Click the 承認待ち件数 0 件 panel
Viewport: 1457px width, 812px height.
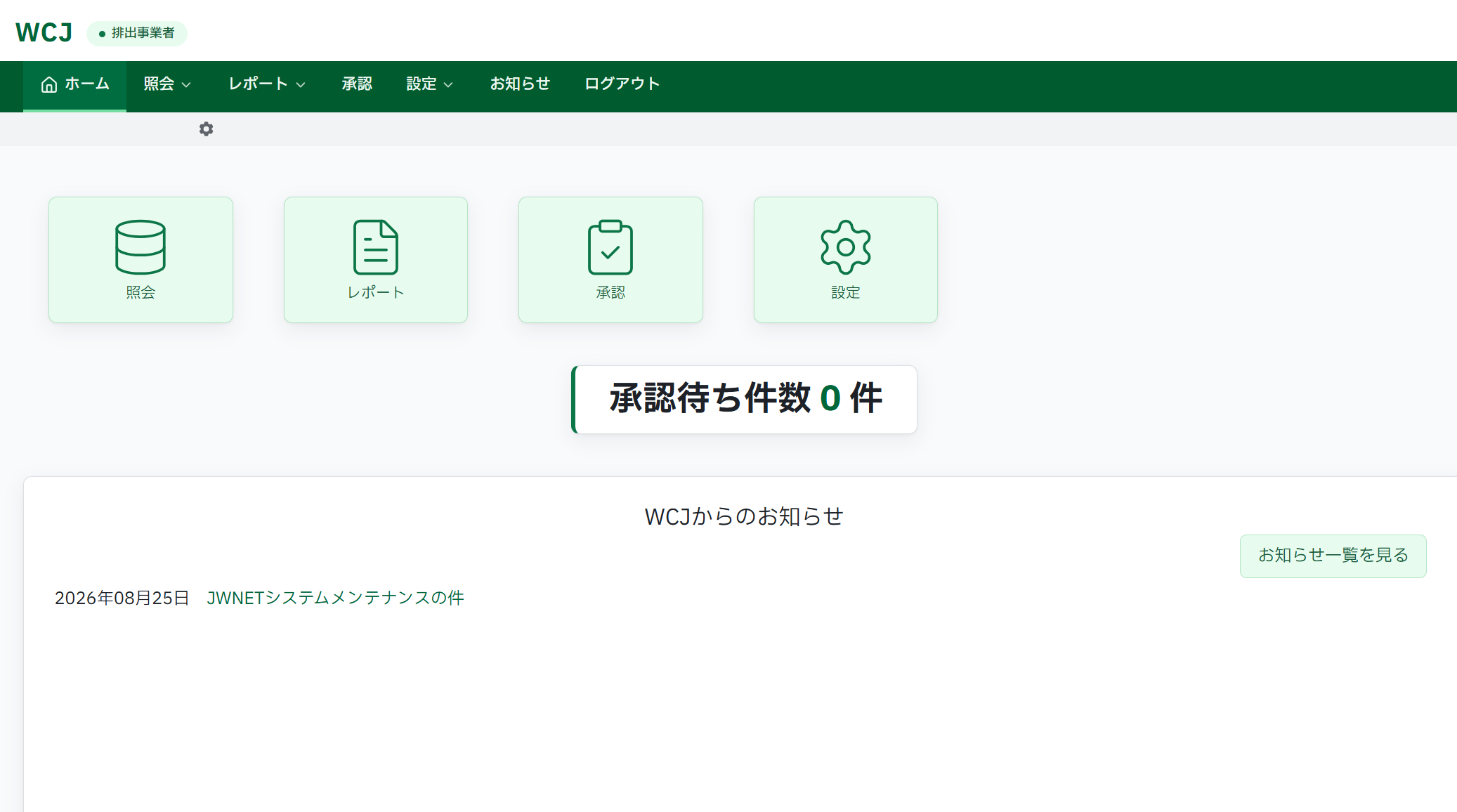pos(744,399)
